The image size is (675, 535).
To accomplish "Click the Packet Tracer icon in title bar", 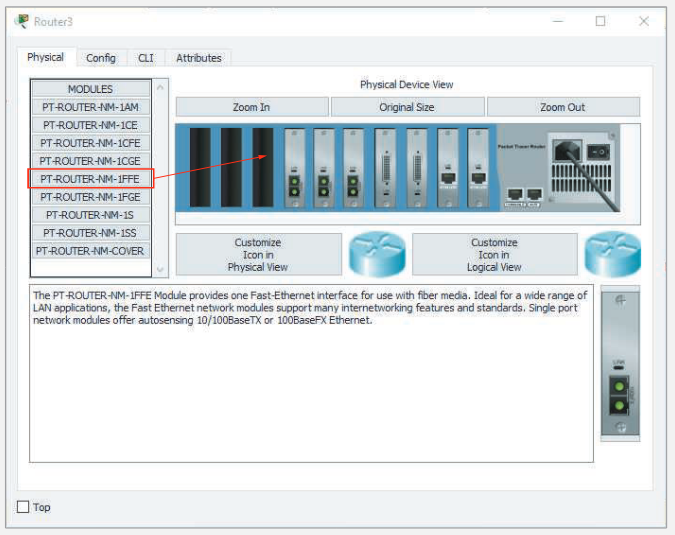I will pos(22,21).
